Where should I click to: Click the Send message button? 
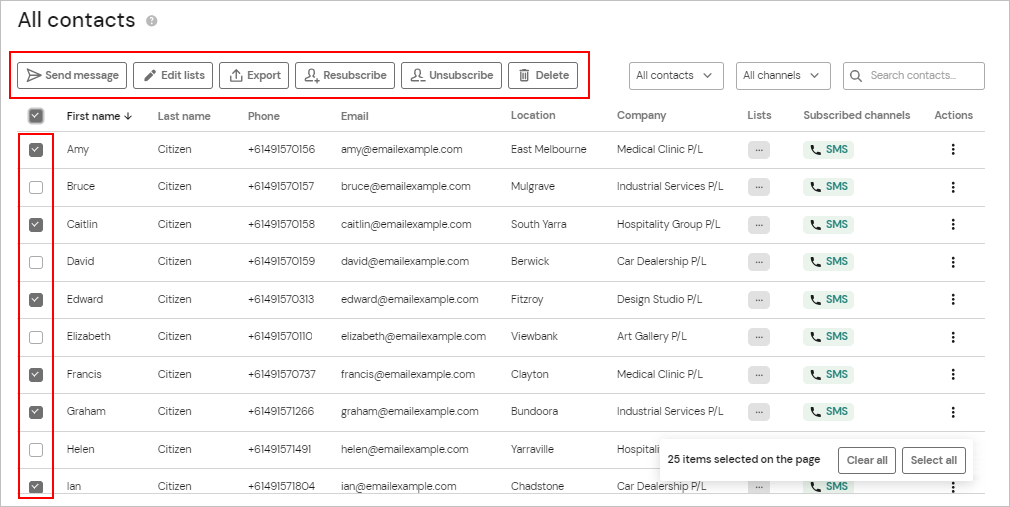(72, 75)
